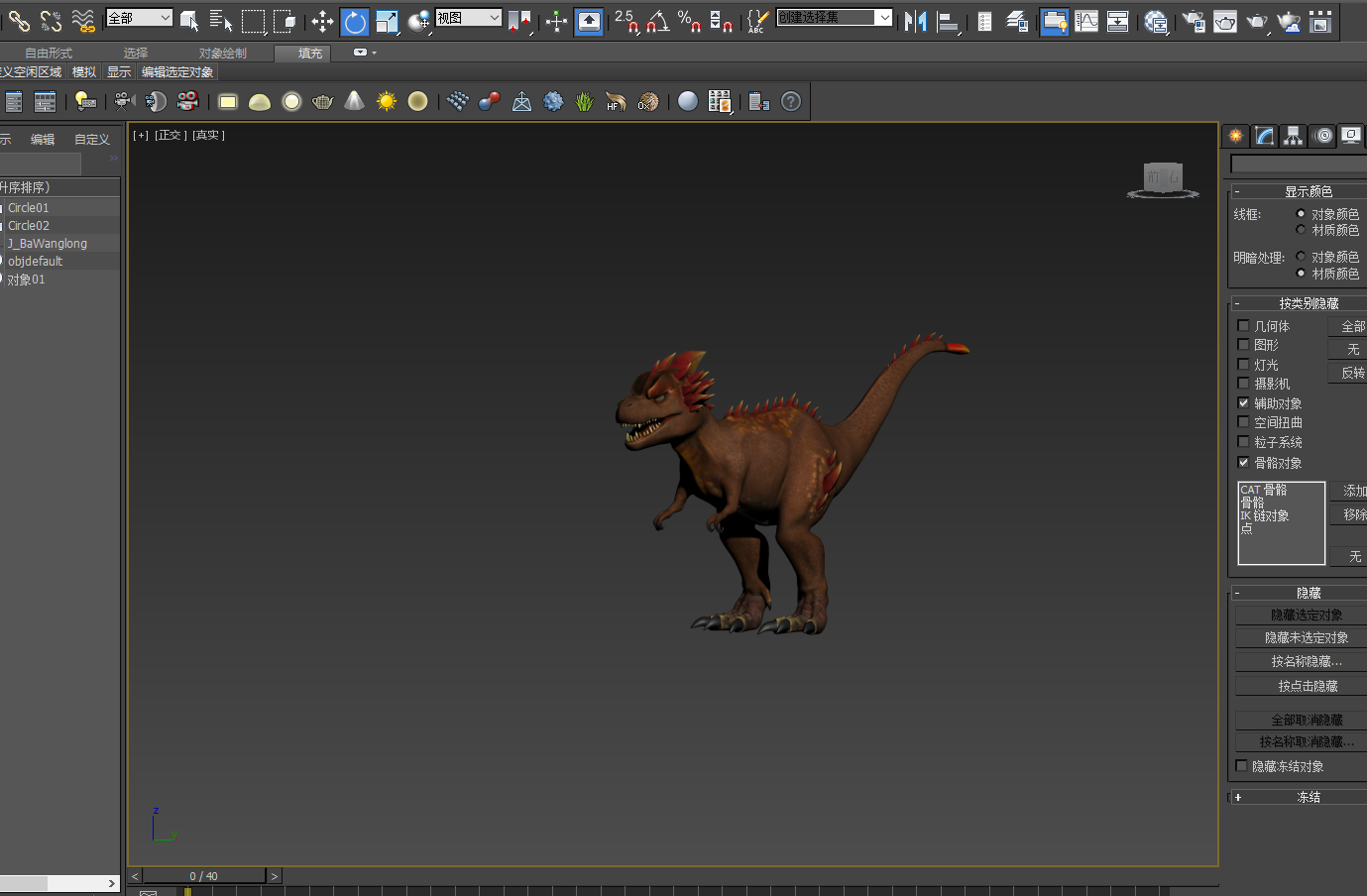1367x896 pixels.
Task: Enable the 几何体 hide checkbox
Action: click(1243, 326)
